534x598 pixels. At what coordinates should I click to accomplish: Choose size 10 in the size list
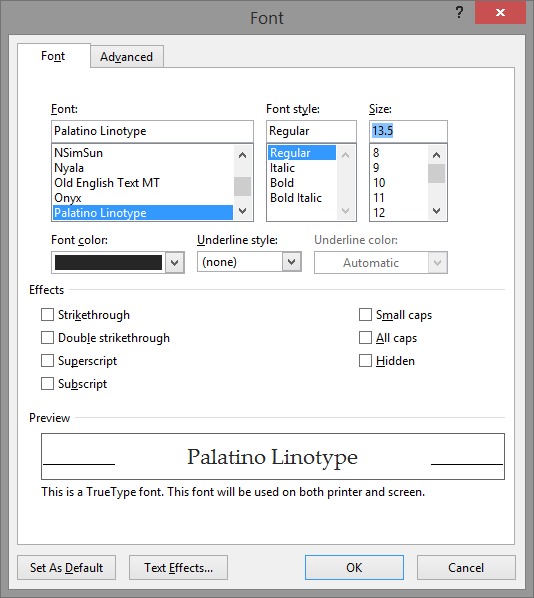click(399, 183)
